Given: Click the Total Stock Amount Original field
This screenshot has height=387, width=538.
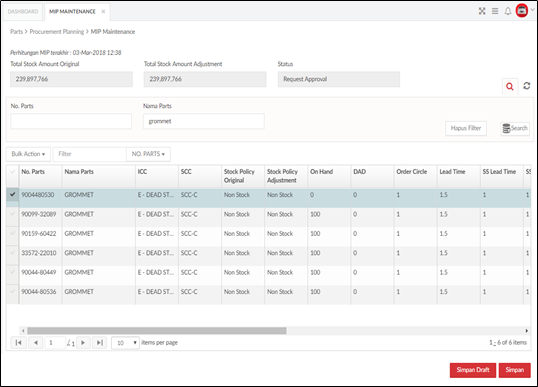Looking at the screenshot, I should pos(71,79).
